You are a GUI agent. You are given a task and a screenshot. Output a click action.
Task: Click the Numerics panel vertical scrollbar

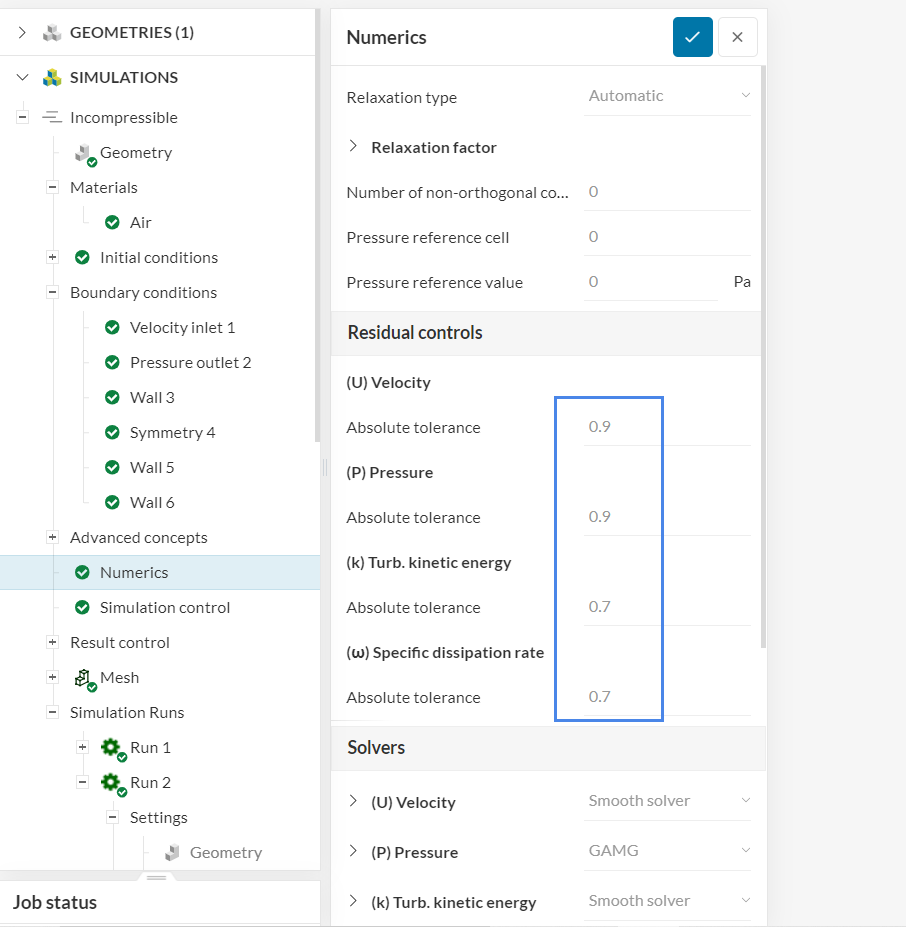tap(764, 350)
